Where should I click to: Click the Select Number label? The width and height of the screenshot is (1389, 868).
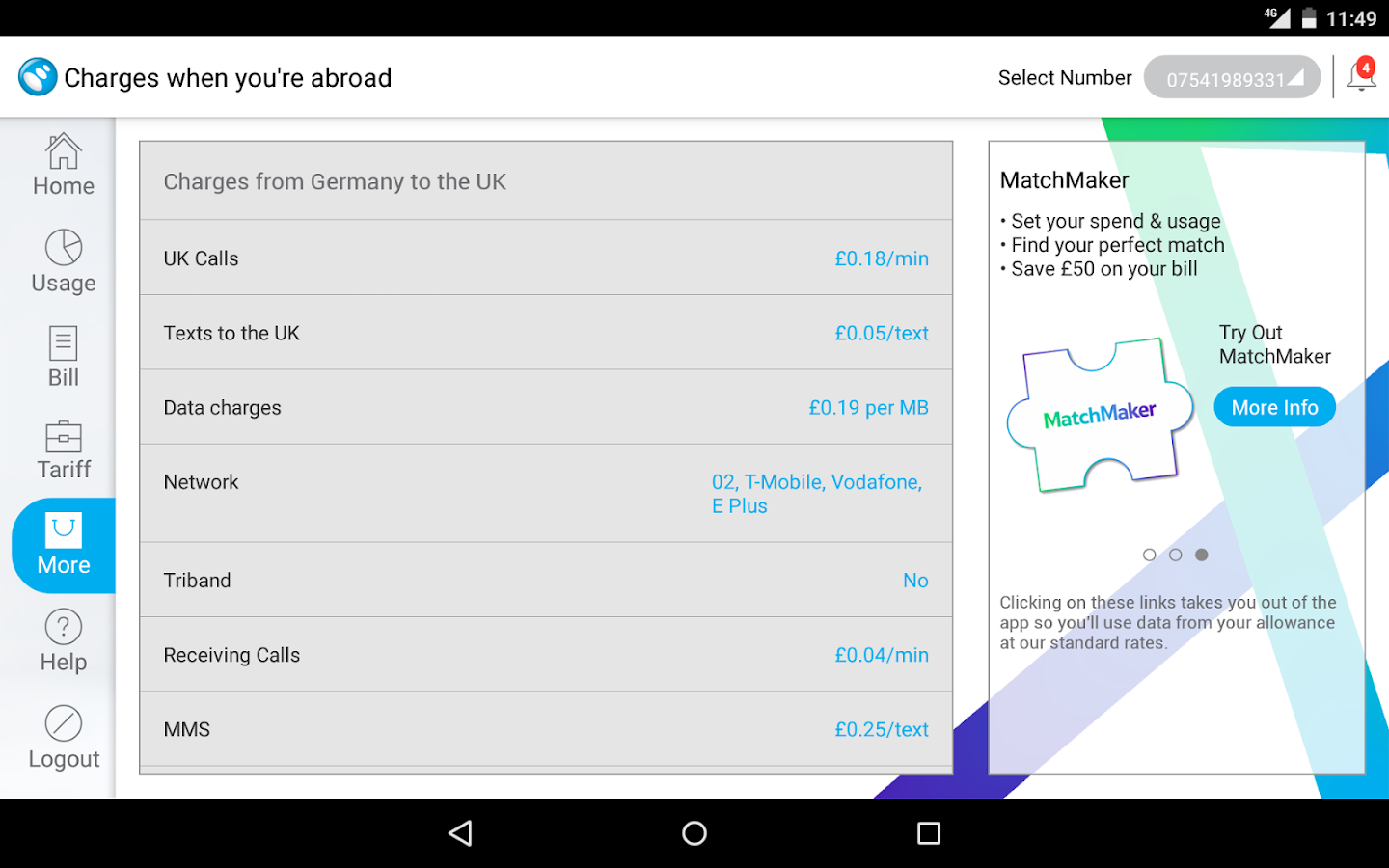click(1065, 77)
